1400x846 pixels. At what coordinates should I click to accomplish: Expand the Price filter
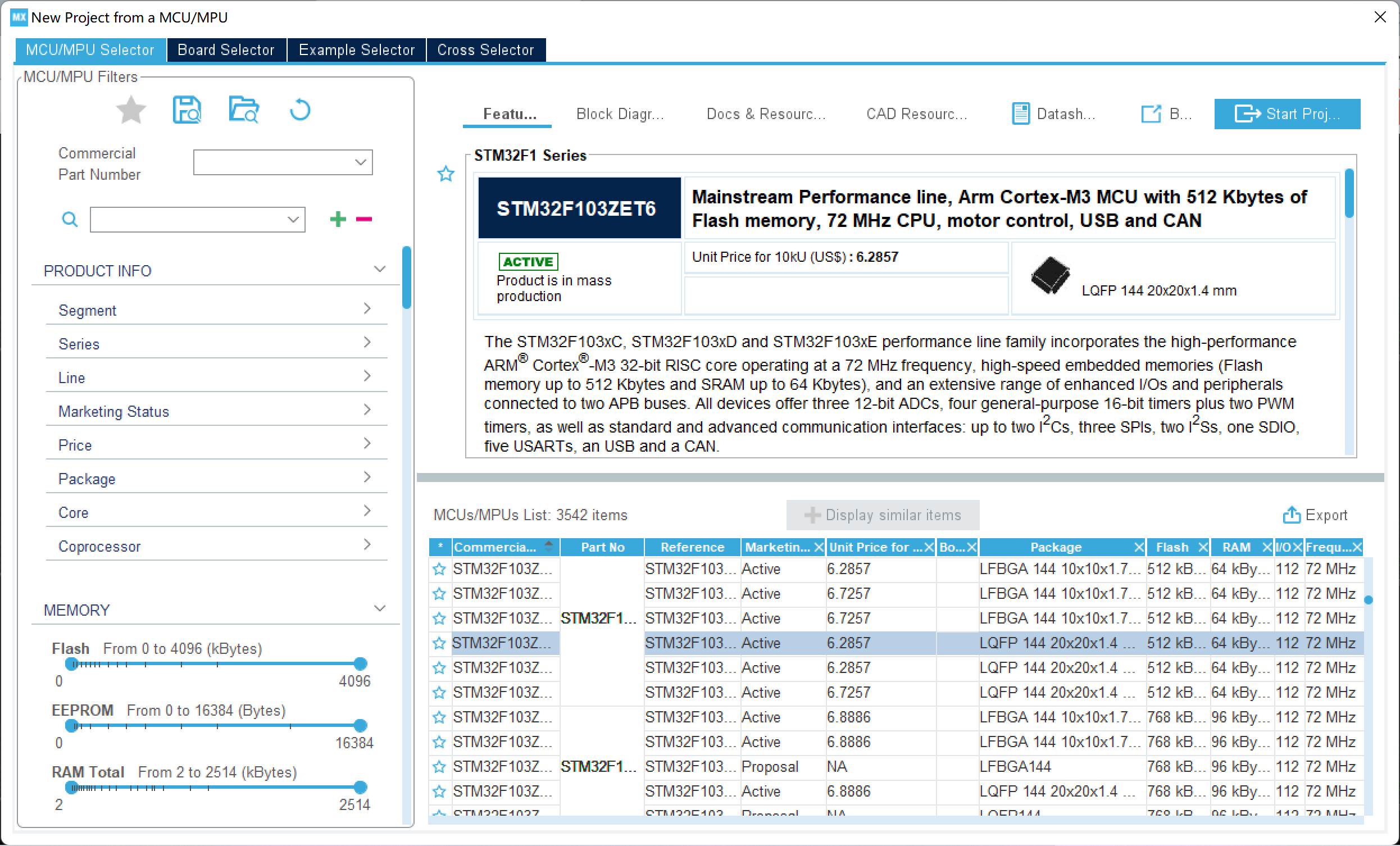click(367, 443)
